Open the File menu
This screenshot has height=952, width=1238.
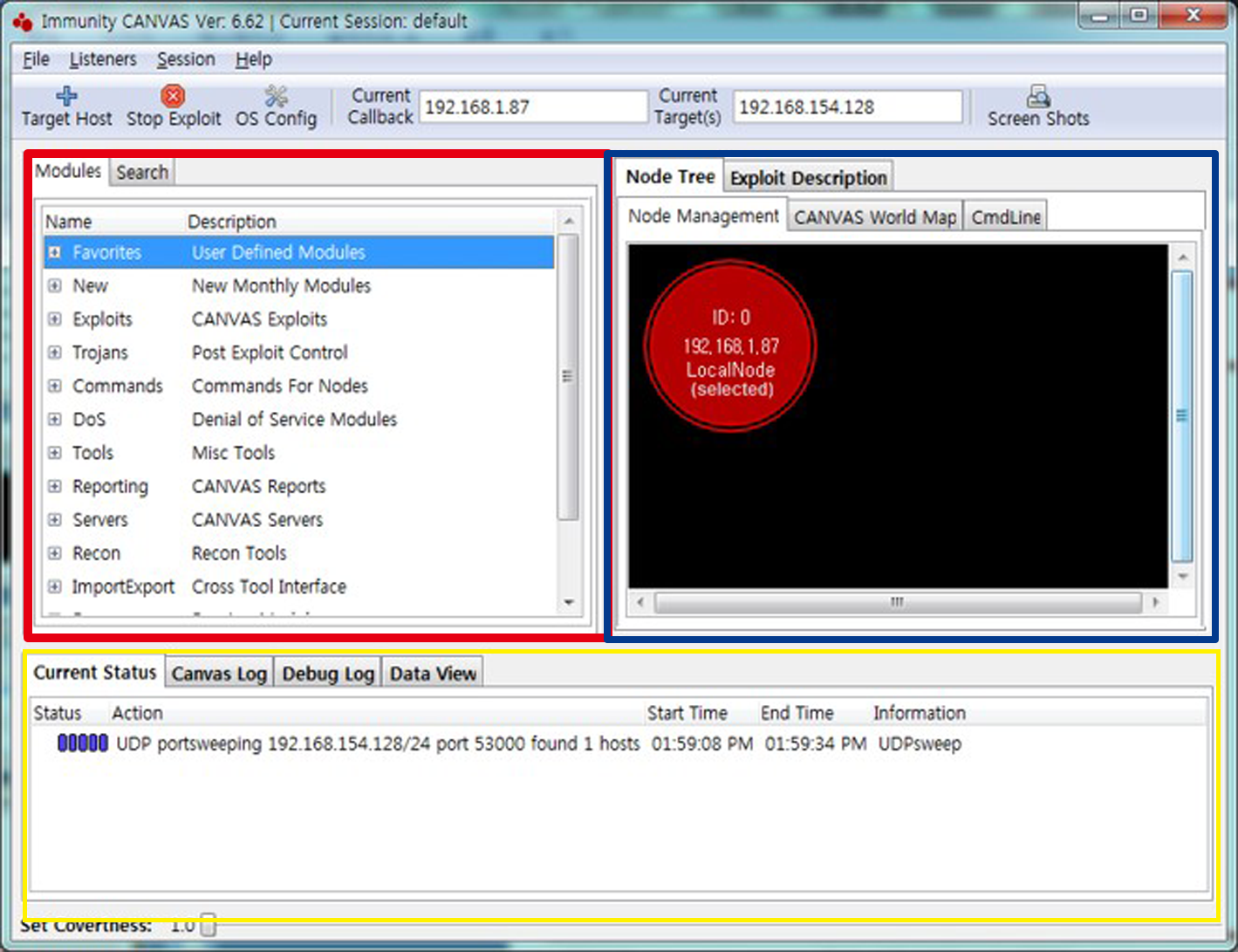pos(37,59)
